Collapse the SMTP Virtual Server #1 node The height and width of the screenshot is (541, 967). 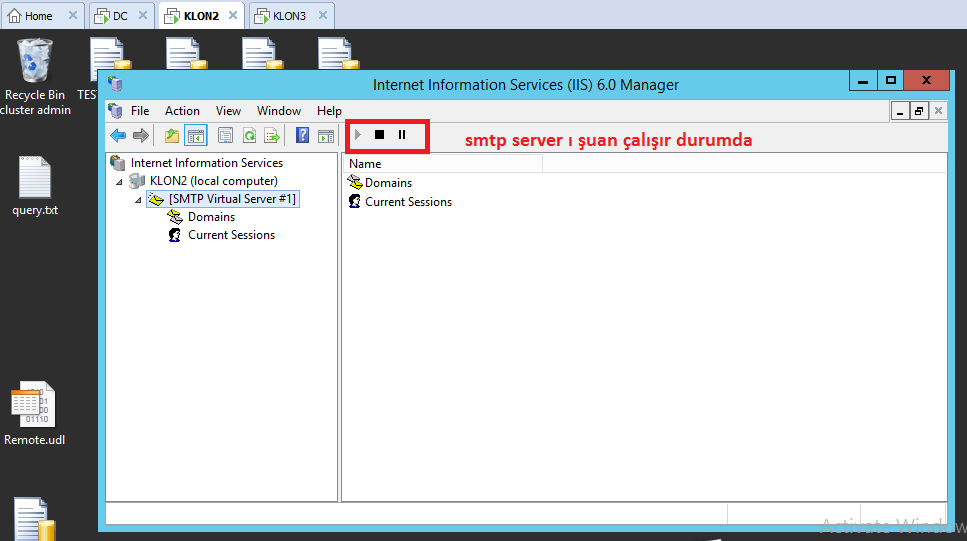pos(137,200)
